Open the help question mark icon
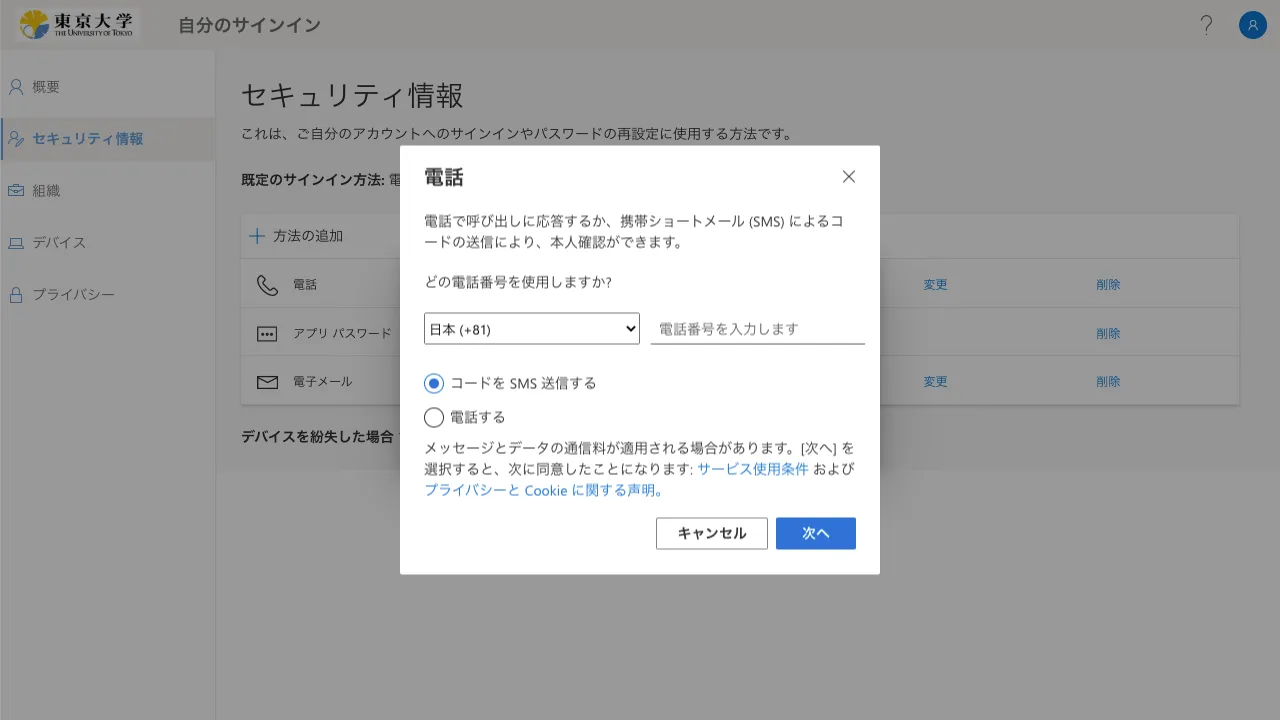 pyautogui.click(x=1206, y=25)
